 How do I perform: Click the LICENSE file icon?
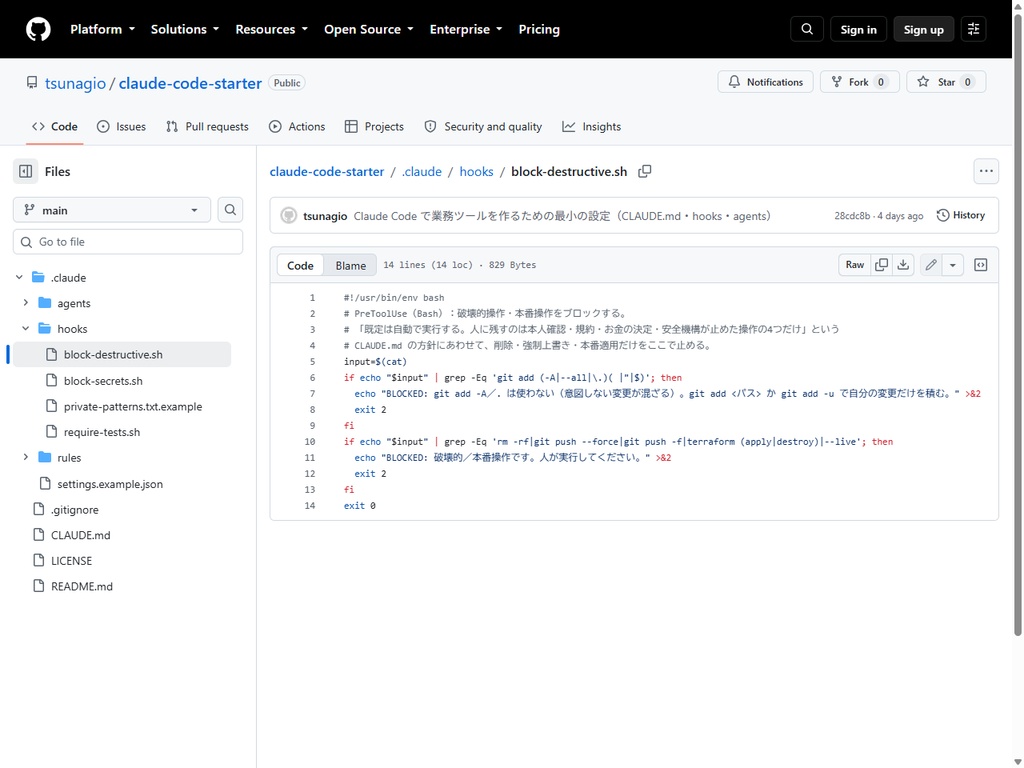point(39,561)
